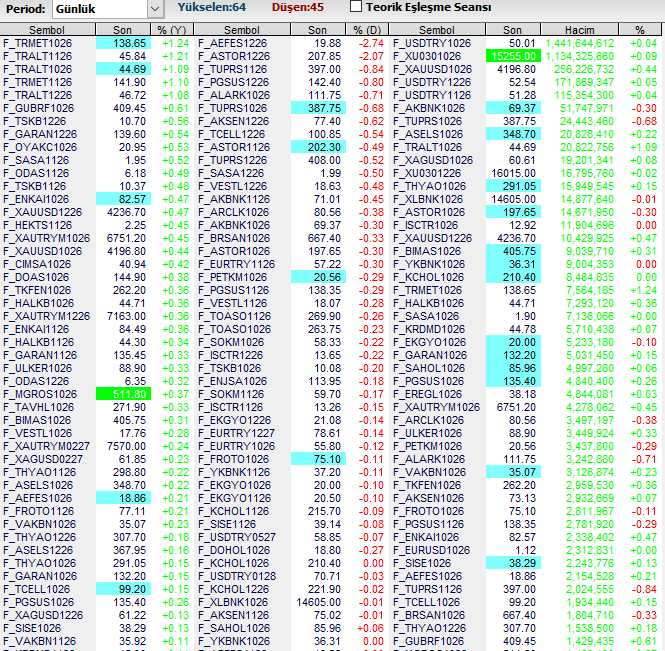Select the F_DOHOL1026 symbol
Image resolution: width=665 pixels, height=651 pixels.
234,550
